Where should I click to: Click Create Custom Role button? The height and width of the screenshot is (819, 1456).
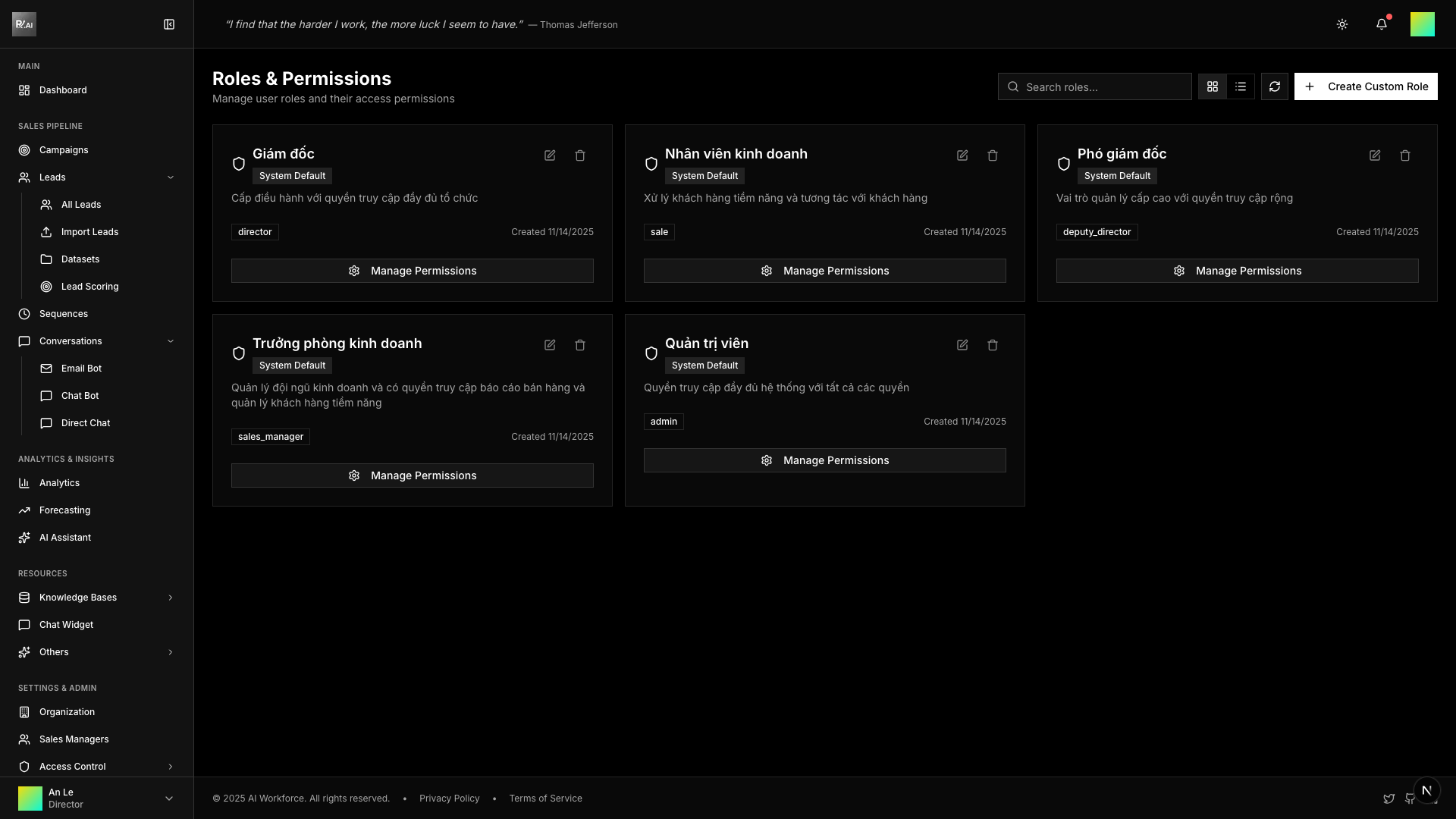click(1366, 86)
